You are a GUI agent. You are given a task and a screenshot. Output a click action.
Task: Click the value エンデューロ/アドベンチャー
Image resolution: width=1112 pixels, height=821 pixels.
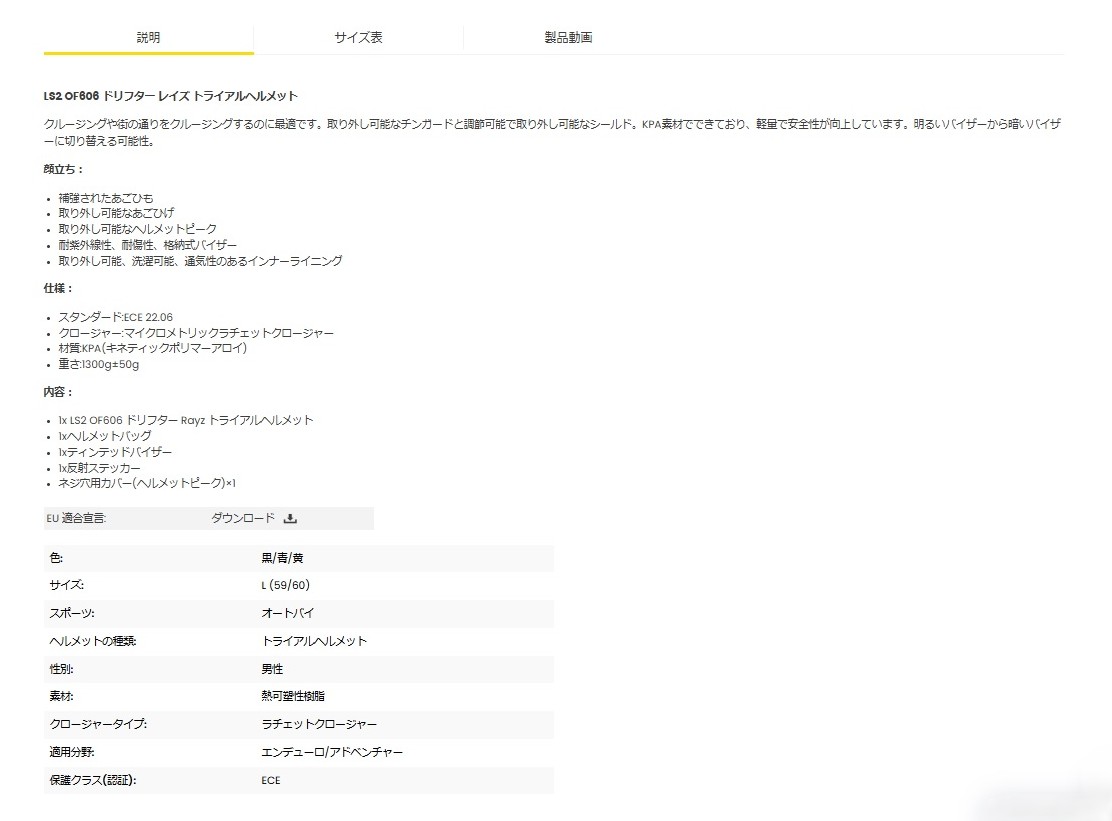pos(332,752)
